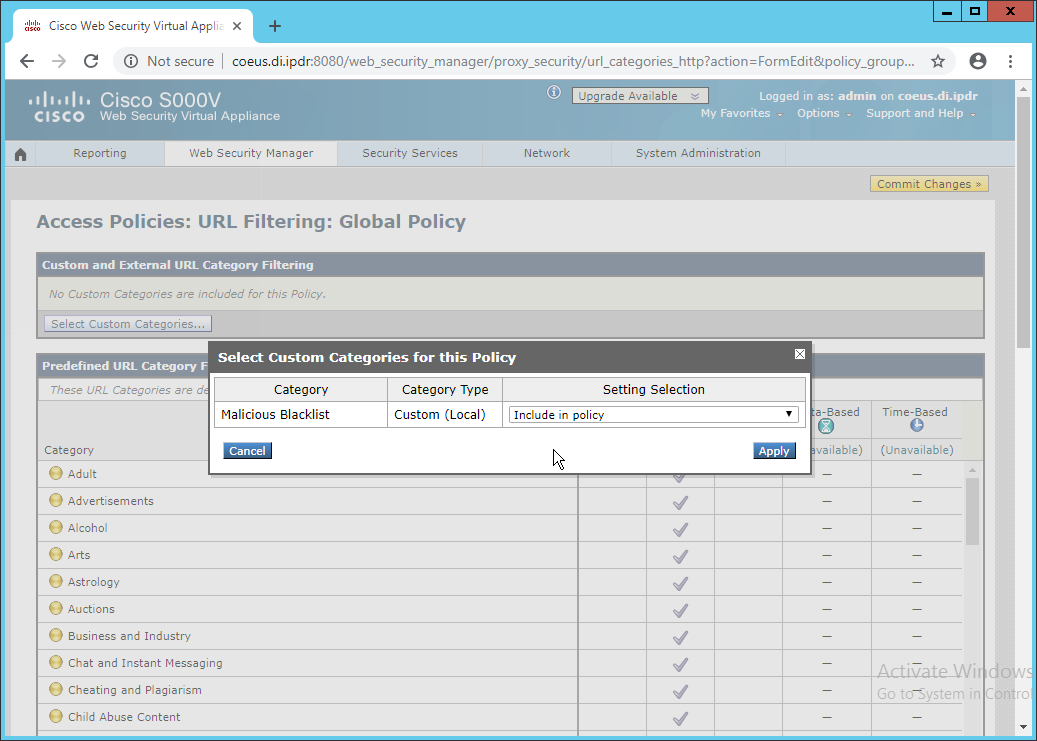Close the Select Custom Categories dialog
The height and width of the screenshot is (741, 1037).
[800, 354]
